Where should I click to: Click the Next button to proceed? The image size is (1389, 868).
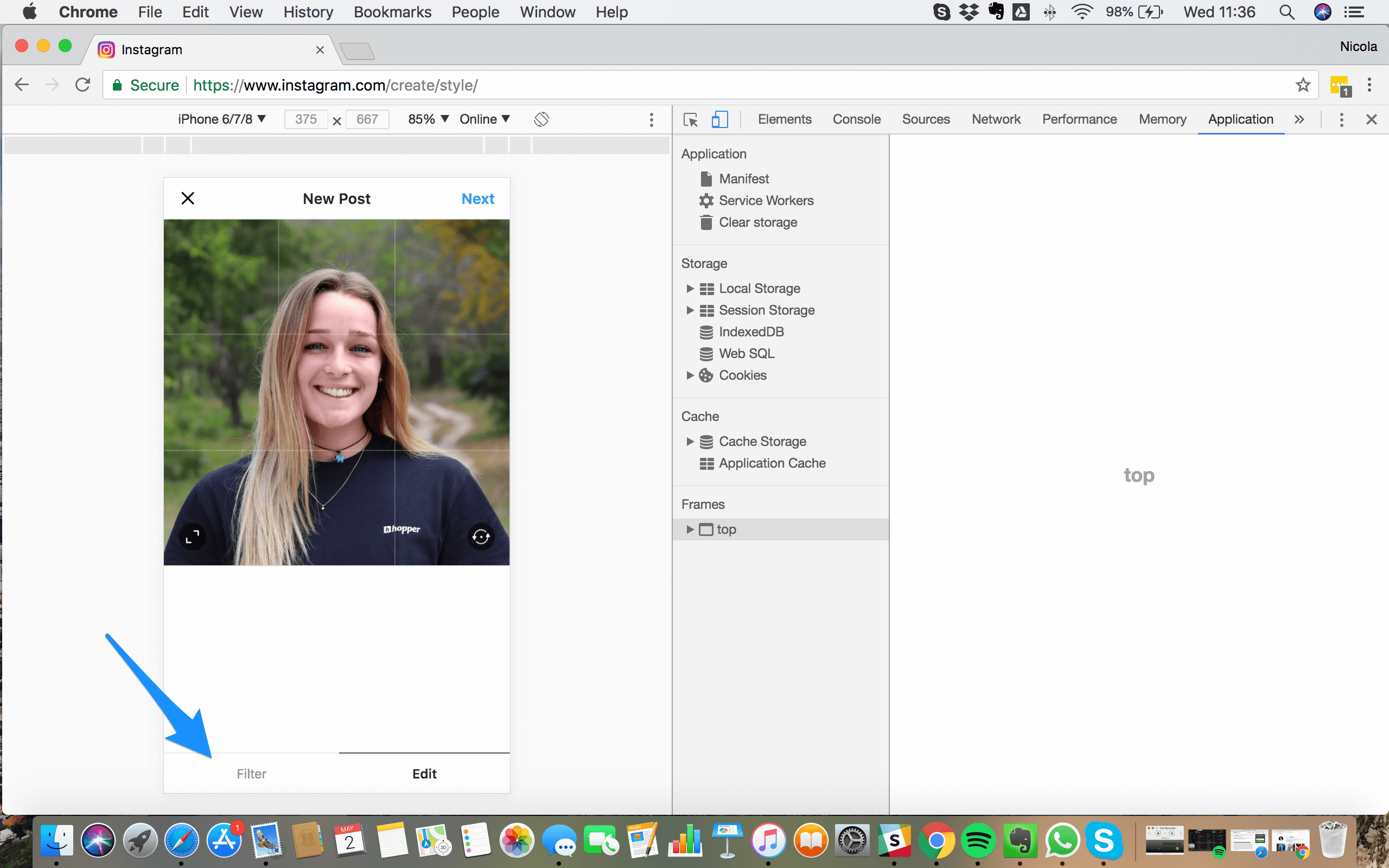(x=476, y=198)
